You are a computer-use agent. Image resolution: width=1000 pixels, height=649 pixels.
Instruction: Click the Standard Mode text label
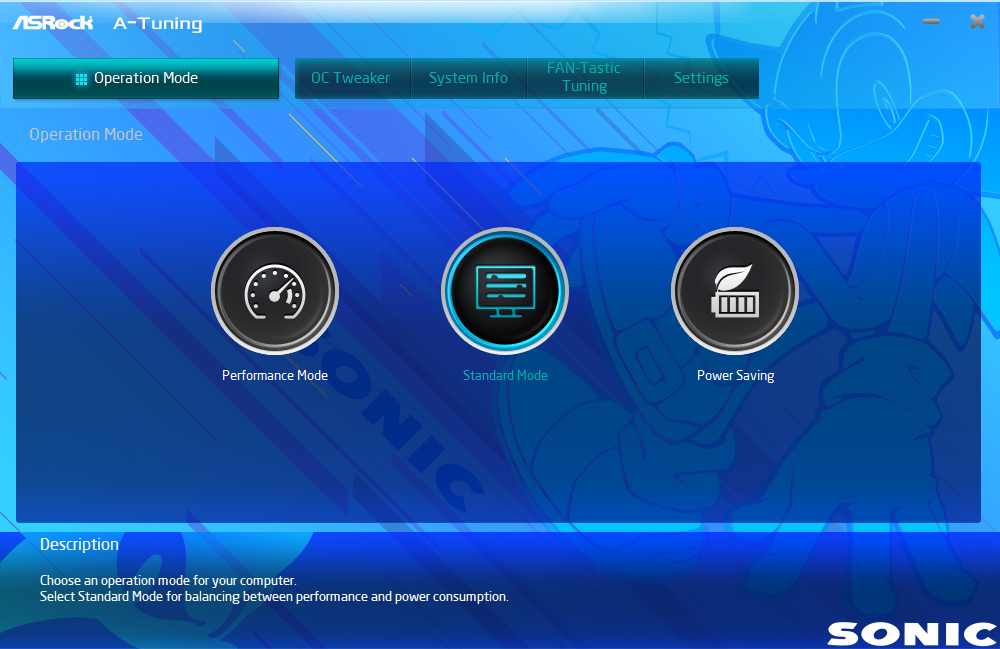(505, 376)
